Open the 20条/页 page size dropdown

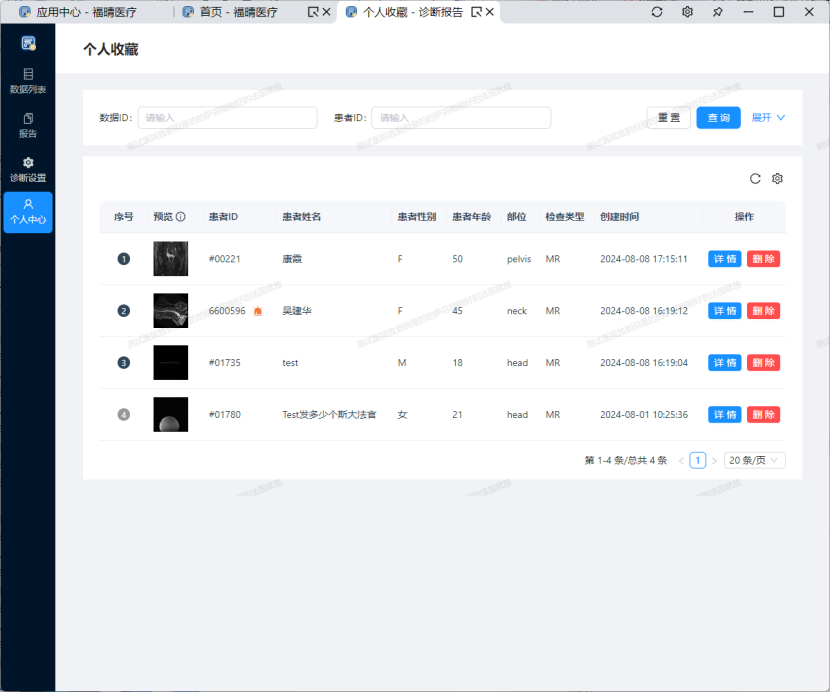point(754,460)
